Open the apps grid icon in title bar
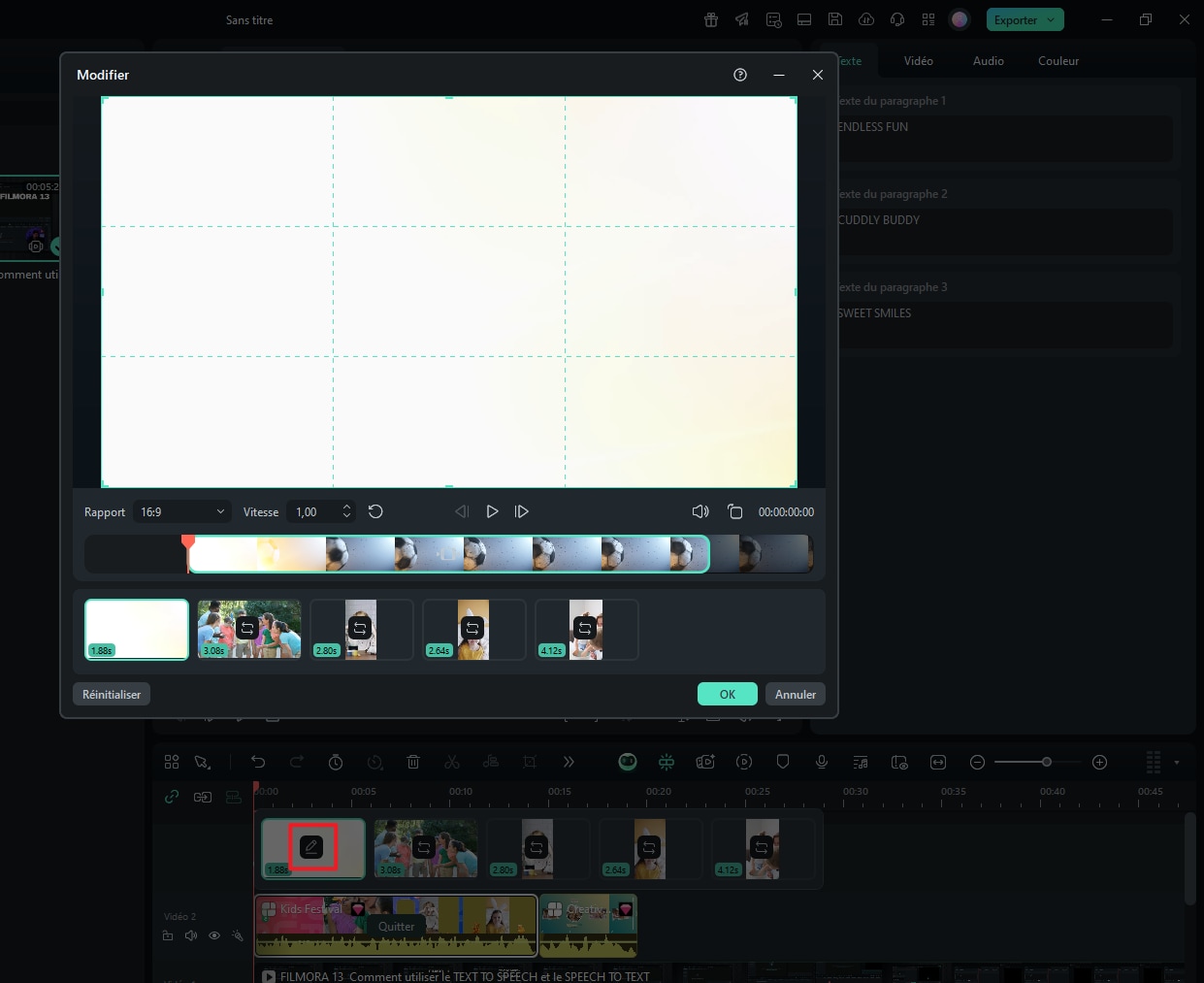 928,19
